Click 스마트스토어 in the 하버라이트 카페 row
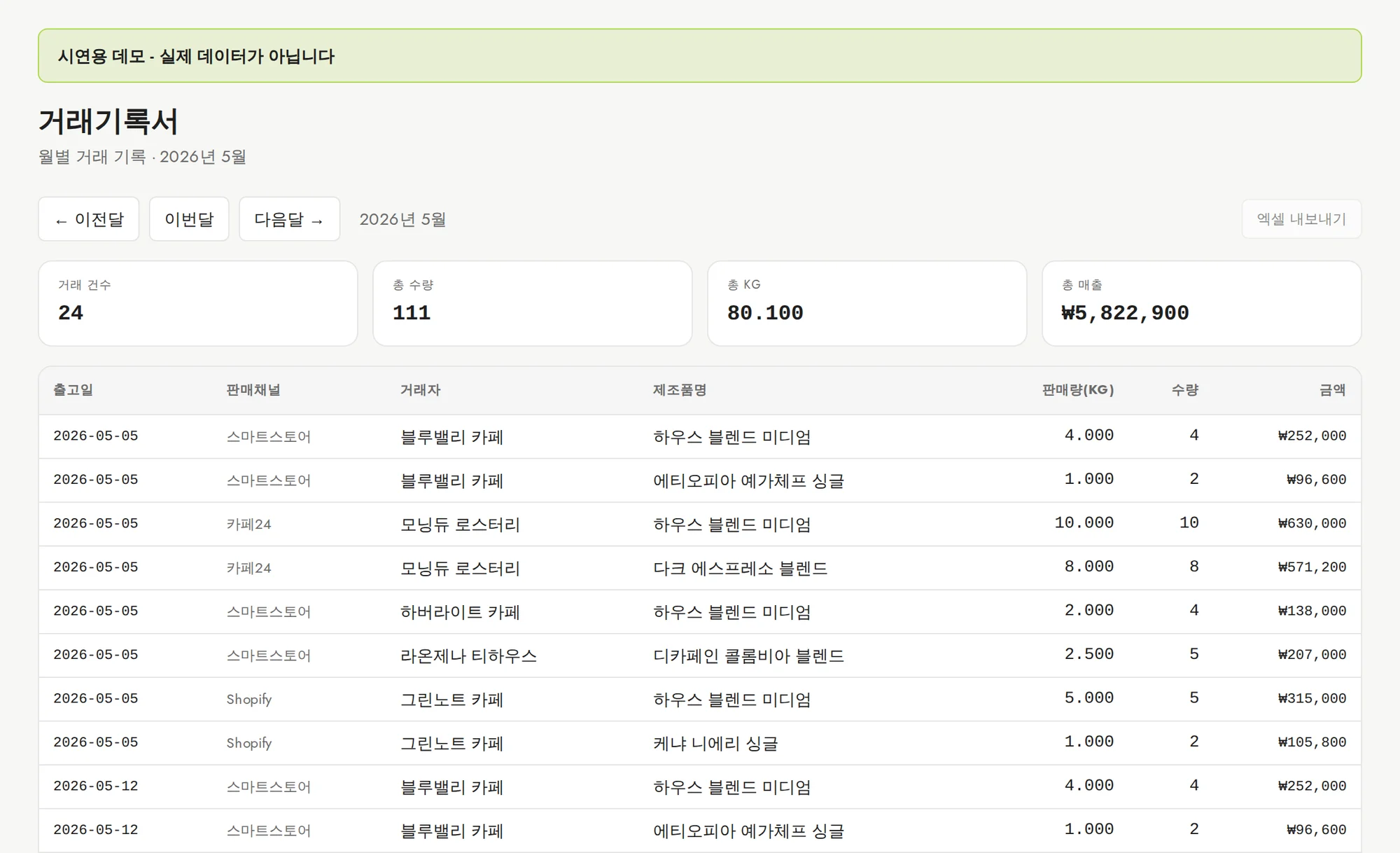1400x853 pixels. coord(268,612)
